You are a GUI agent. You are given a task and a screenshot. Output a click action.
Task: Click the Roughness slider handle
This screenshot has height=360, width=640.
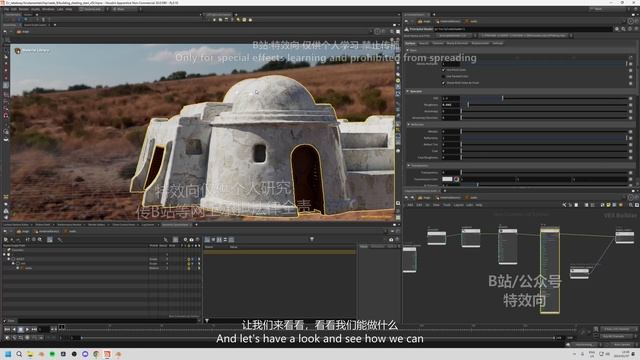(x=468, y=105)
